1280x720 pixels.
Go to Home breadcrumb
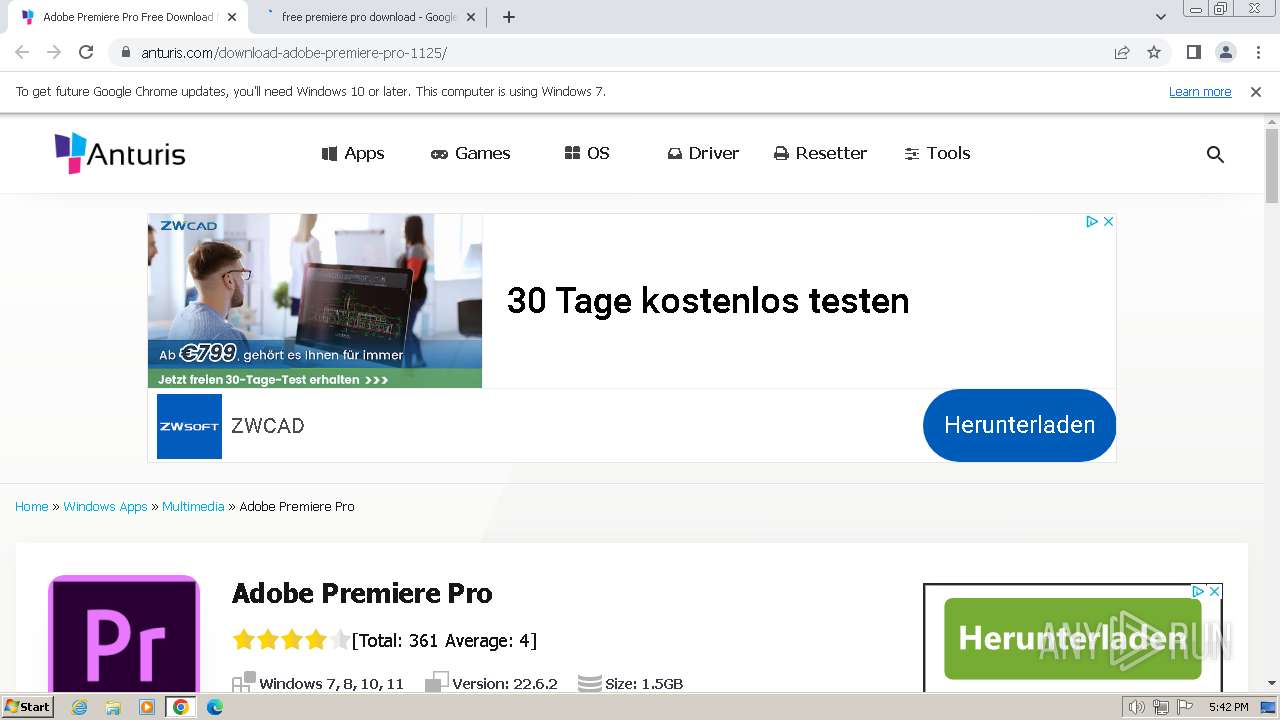pos(31,506)
